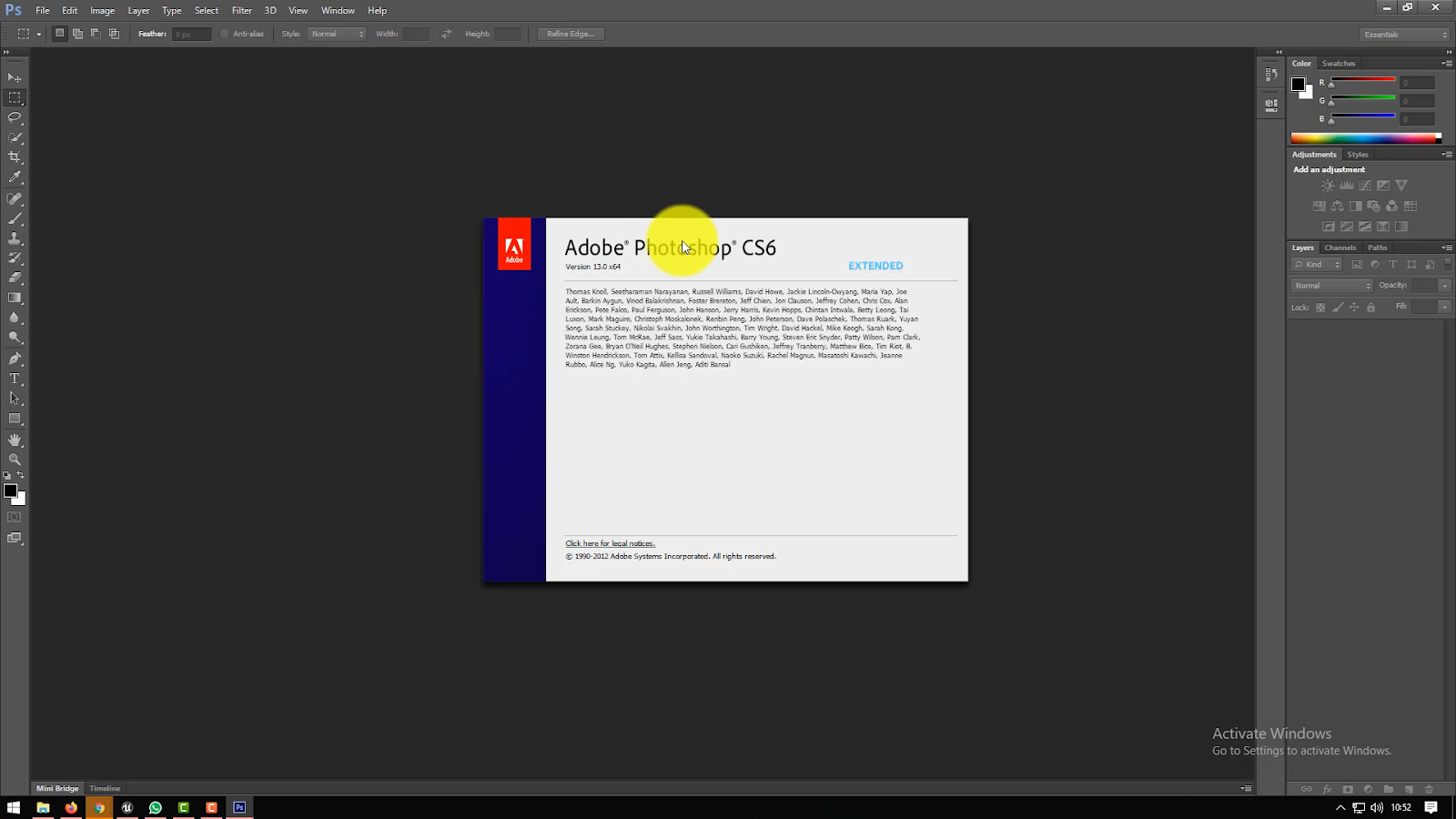Image resolution: width=1456 pixels, height=819 pixels.
Task: Switch to the Channels tab
Action: click(x=1340, y=248)
